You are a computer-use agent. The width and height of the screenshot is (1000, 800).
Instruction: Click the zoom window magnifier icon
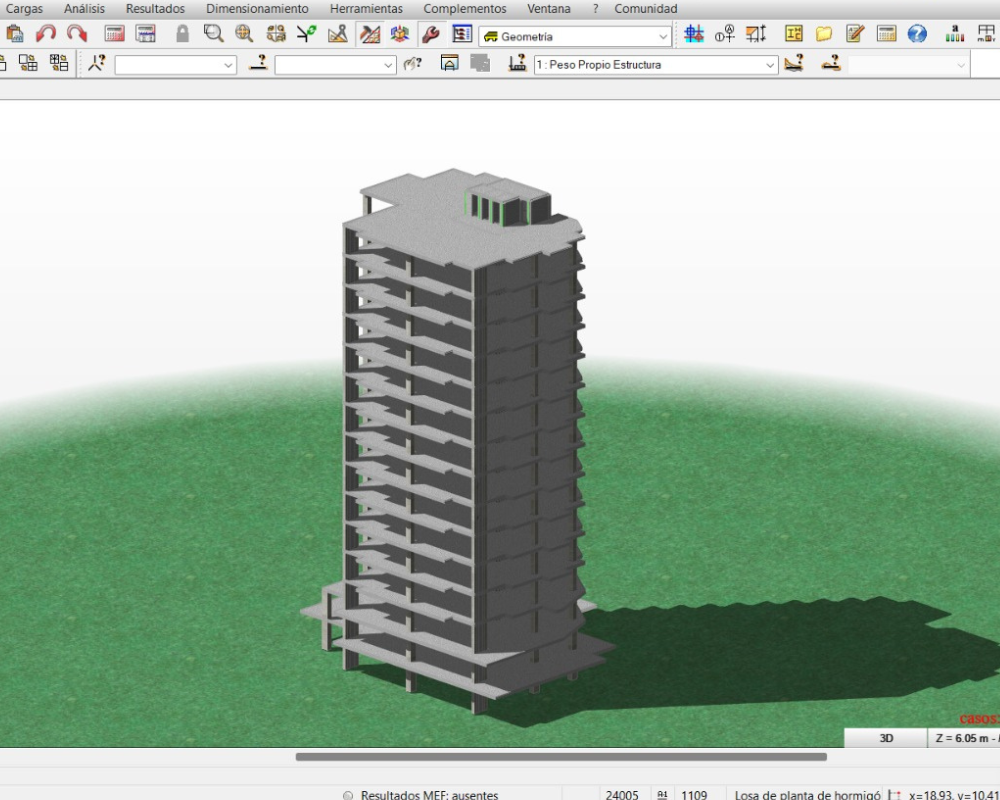pos(213,34)
